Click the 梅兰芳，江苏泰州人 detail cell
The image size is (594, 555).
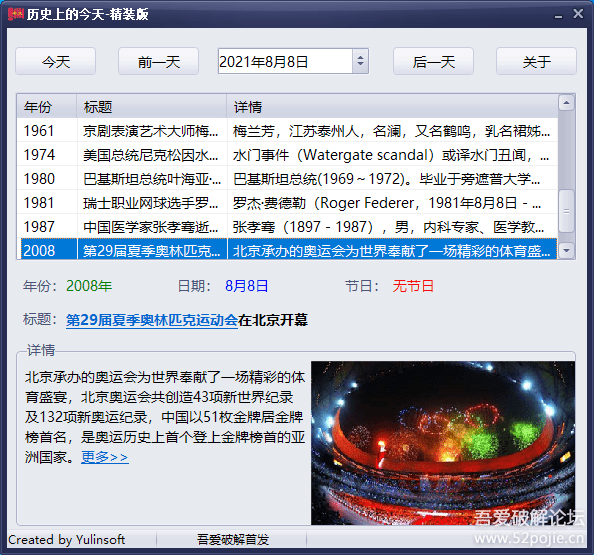pyautogui.click(x=392, y=131)
